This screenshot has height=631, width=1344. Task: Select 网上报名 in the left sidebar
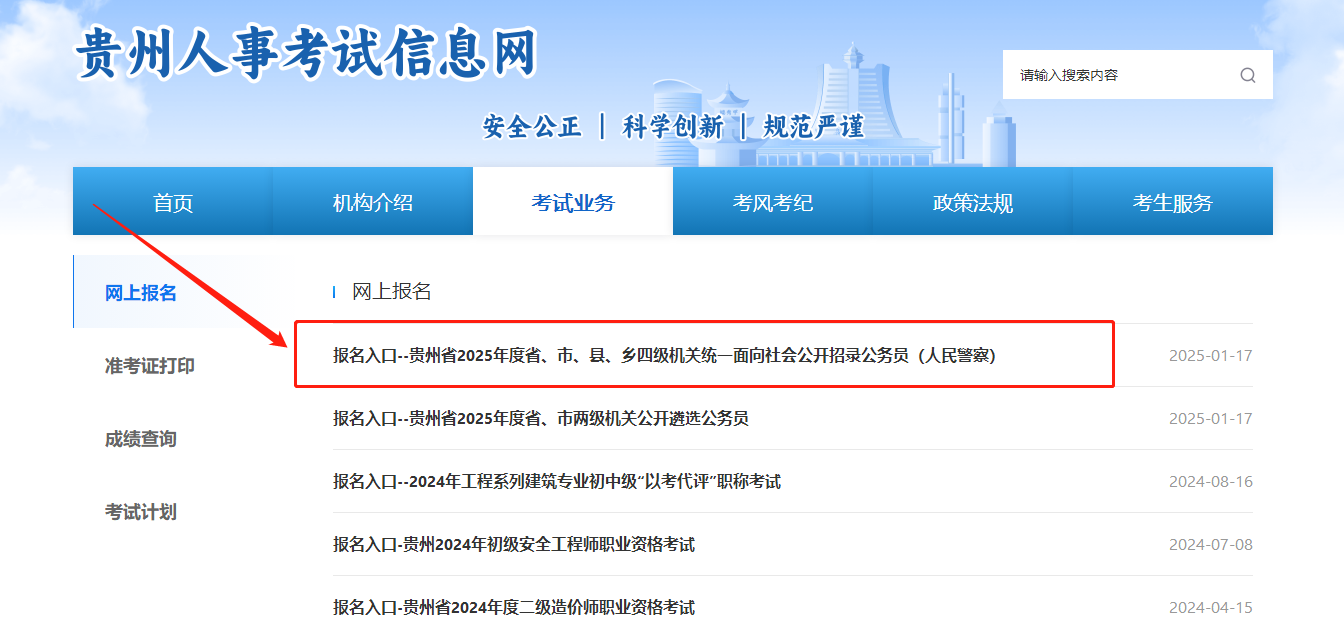(141, 292)
